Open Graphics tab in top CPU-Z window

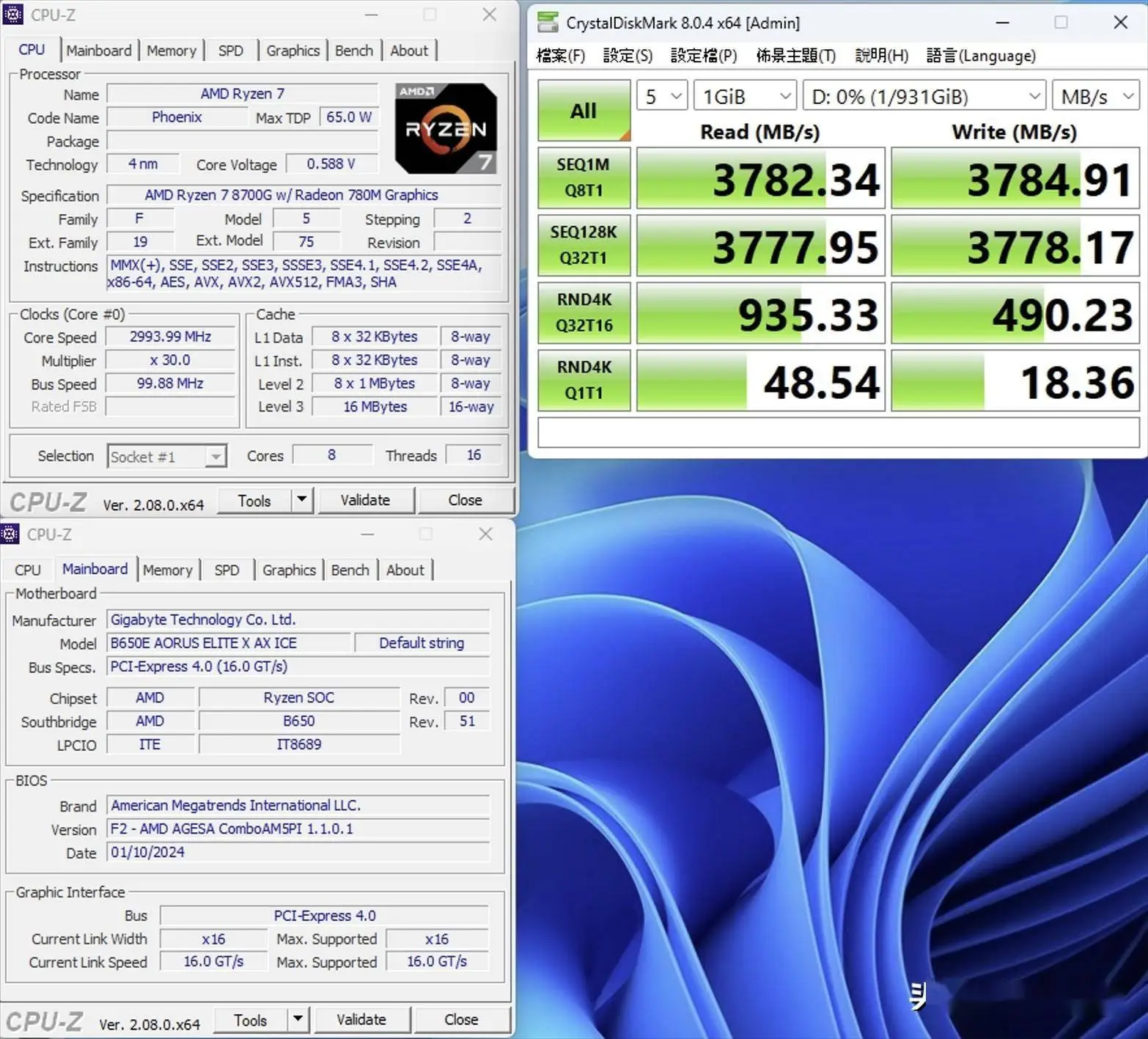coord(292,51)
